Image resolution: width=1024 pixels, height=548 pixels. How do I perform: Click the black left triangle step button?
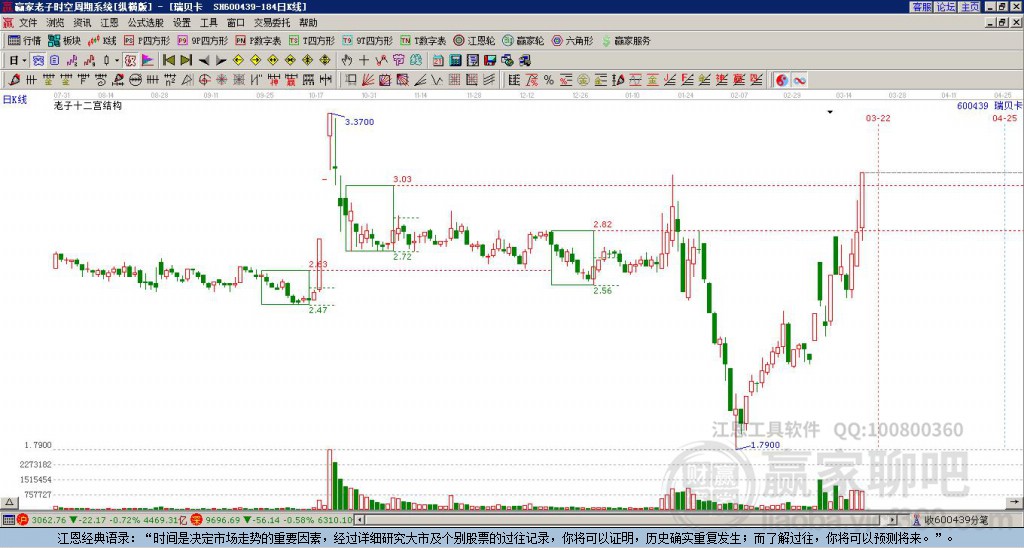pyautogui.click(x=204, y=60)
